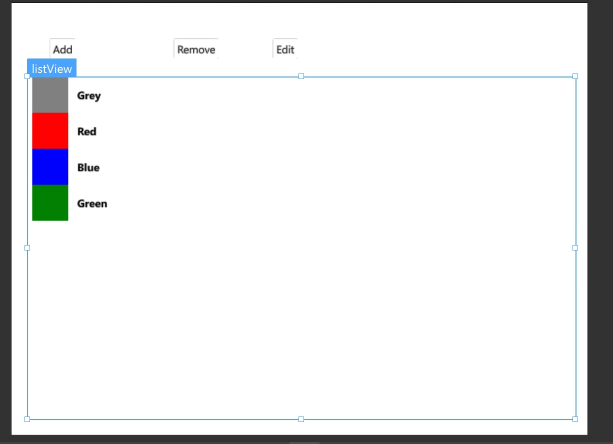The width and height of the screenshot is (613, 444).
Task: Click the Add button
Action: tap(62, 49)
